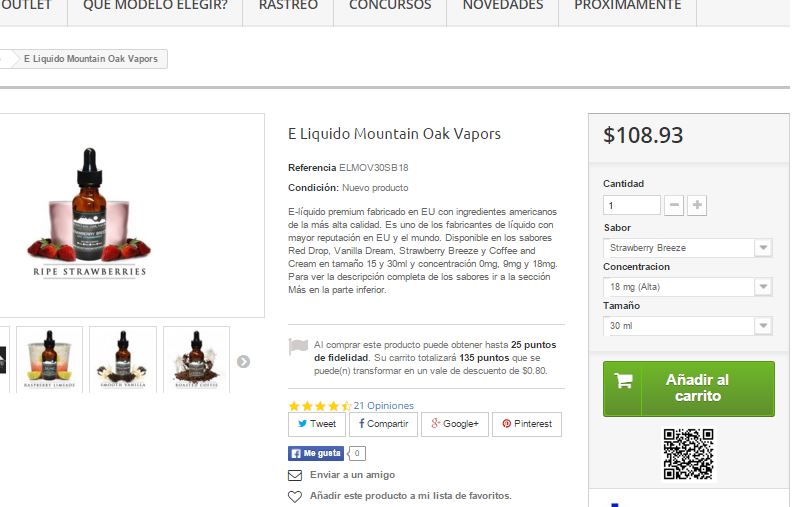Image resolution: width=804 pixels, height=507 pixels.
Task: Open the Tamaño dropdown showing 30 ml
Action: point(688,326)
